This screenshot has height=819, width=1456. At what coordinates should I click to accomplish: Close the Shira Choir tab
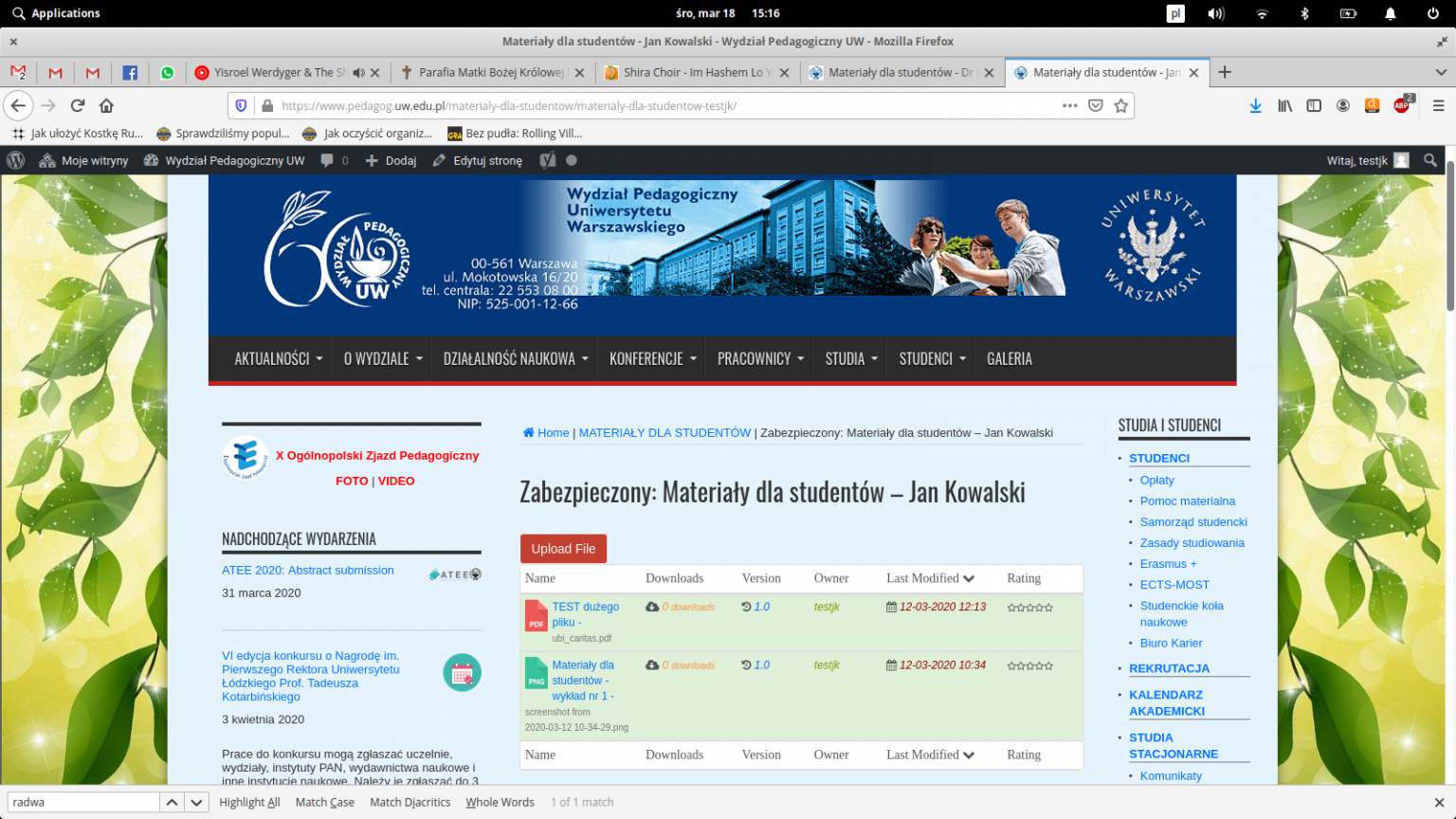784,73
